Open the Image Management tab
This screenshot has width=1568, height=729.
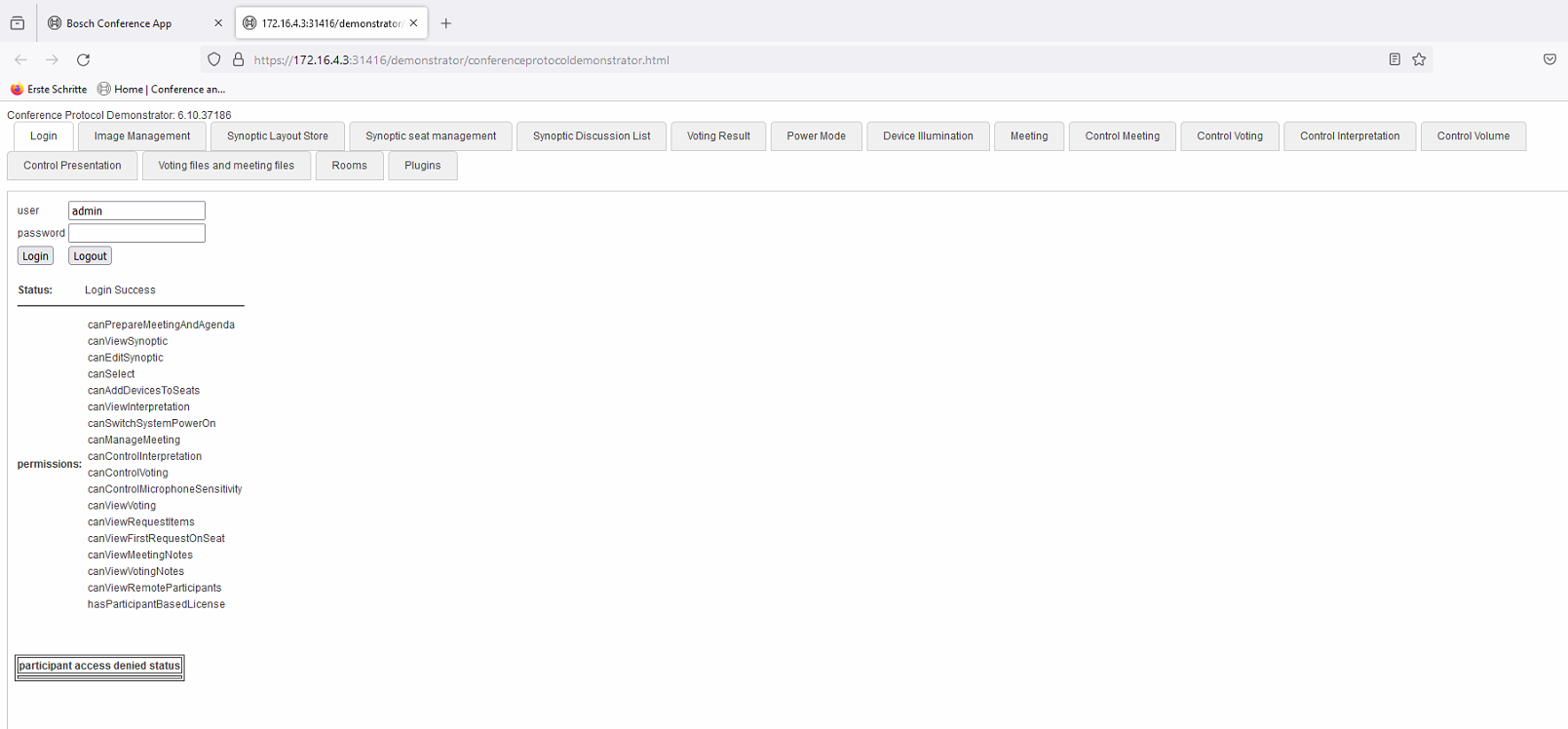click(x=142, y=136)
